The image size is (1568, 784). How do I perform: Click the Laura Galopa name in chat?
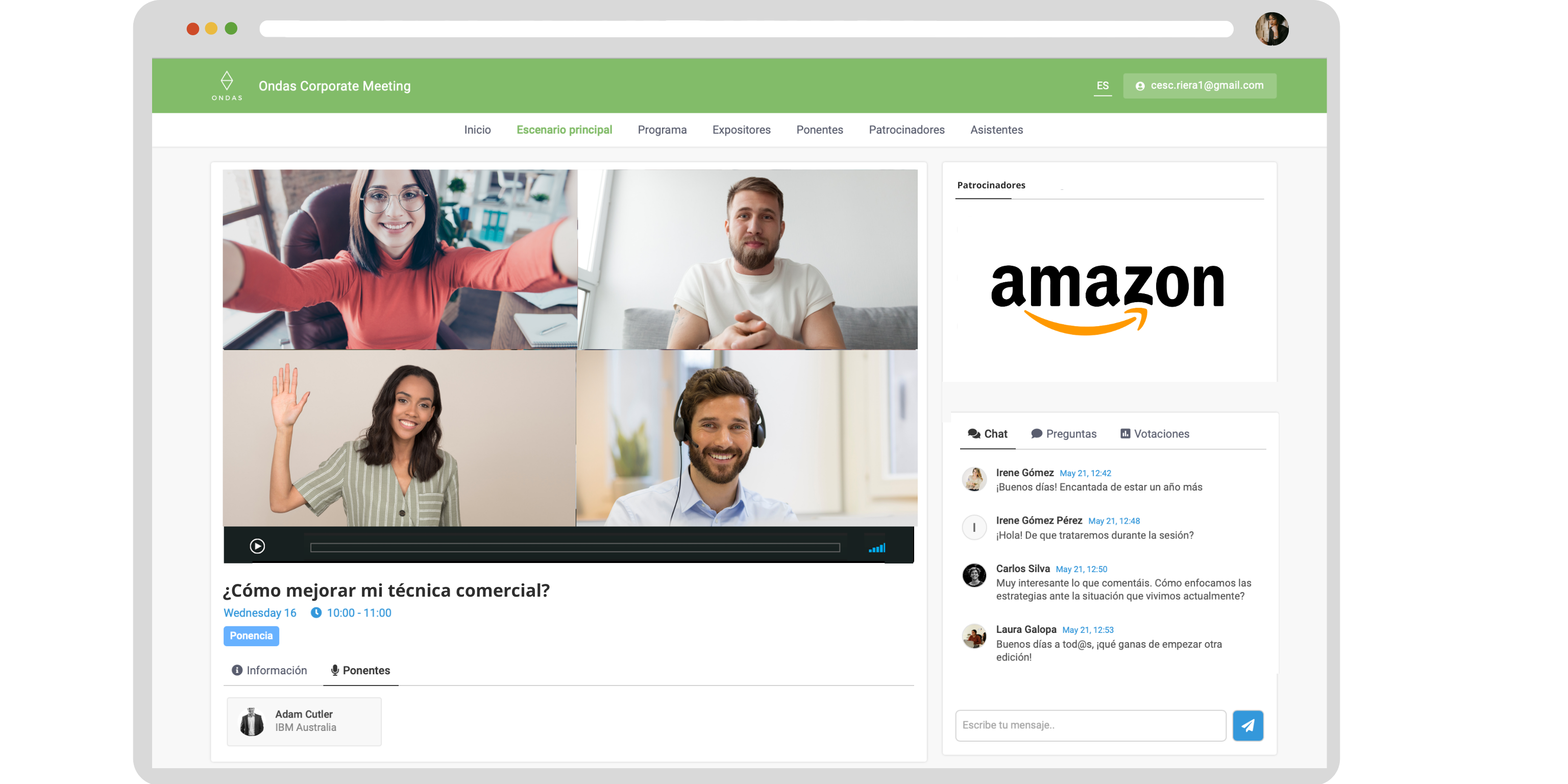[1025, 629]
